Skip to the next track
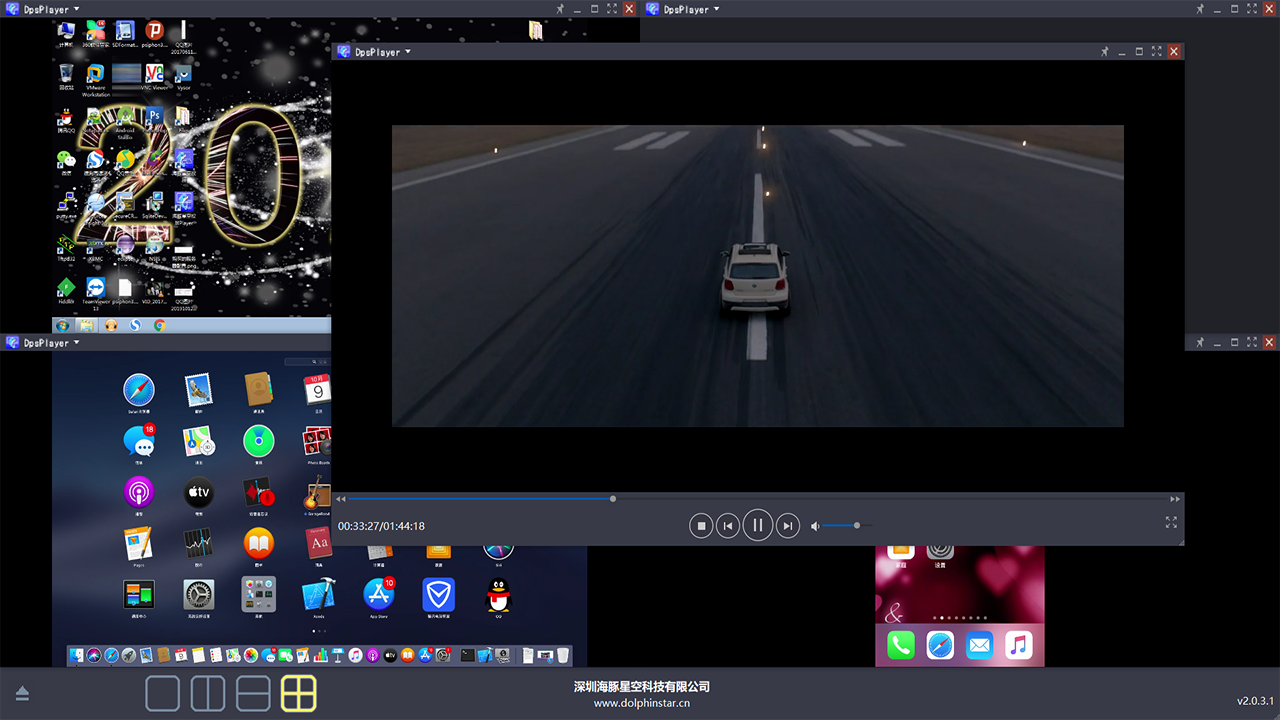1280x720 pixels. (x=788, y=526)
